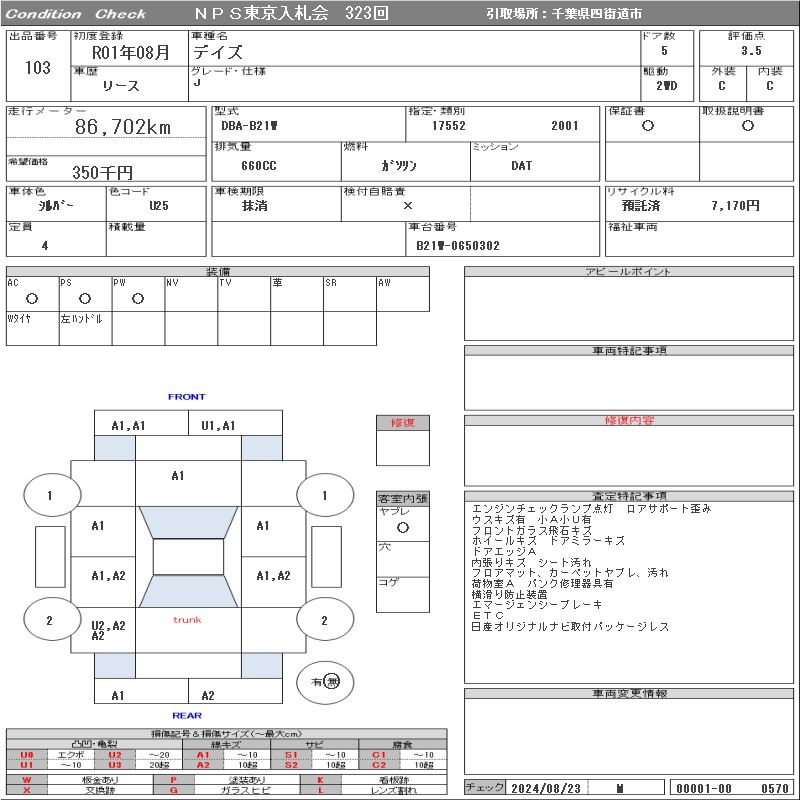The height and width of the screenshot is (800, 800).
Task: Click the "アピールポイント" section header
Action: point(629,271)
